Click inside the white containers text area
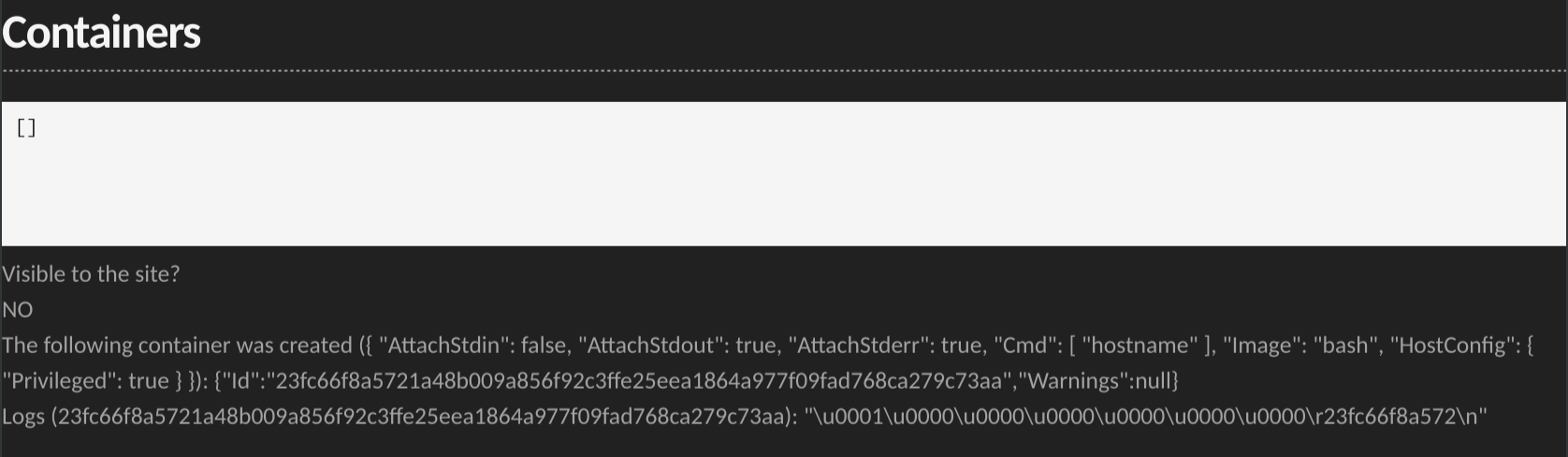The image size is (1568, 457). click(x=784, y=187)
